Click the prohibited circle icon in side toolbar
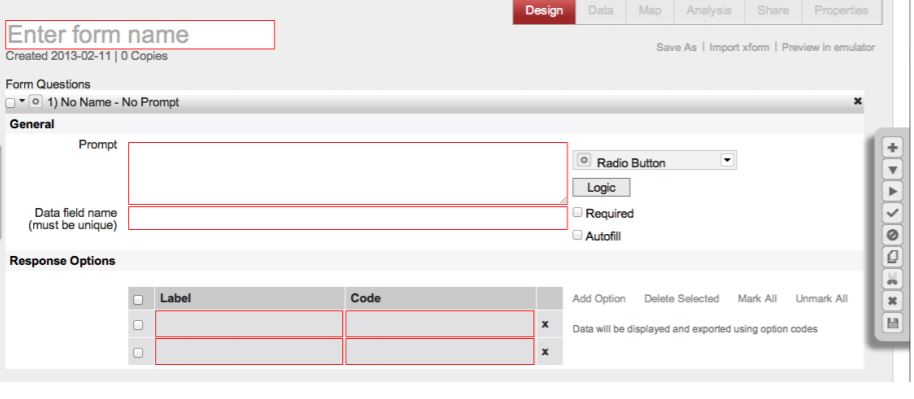This screenshot has height=399, width=914. 891,234
